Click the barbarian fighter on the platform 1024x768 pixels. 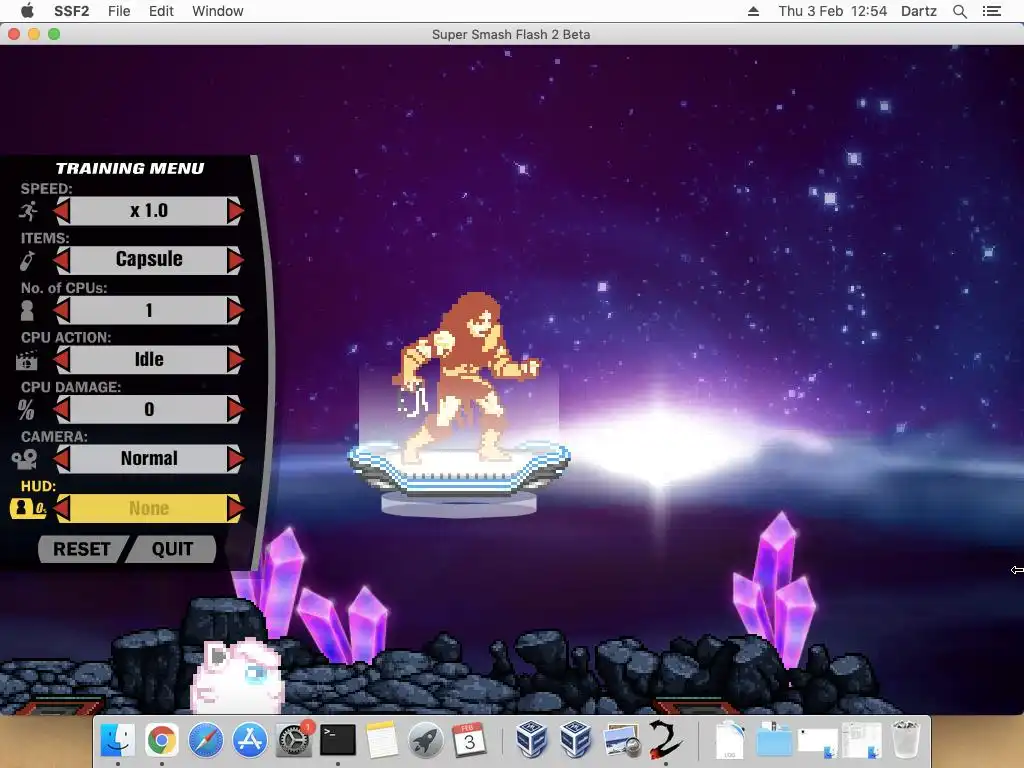[x=467, y=377]
